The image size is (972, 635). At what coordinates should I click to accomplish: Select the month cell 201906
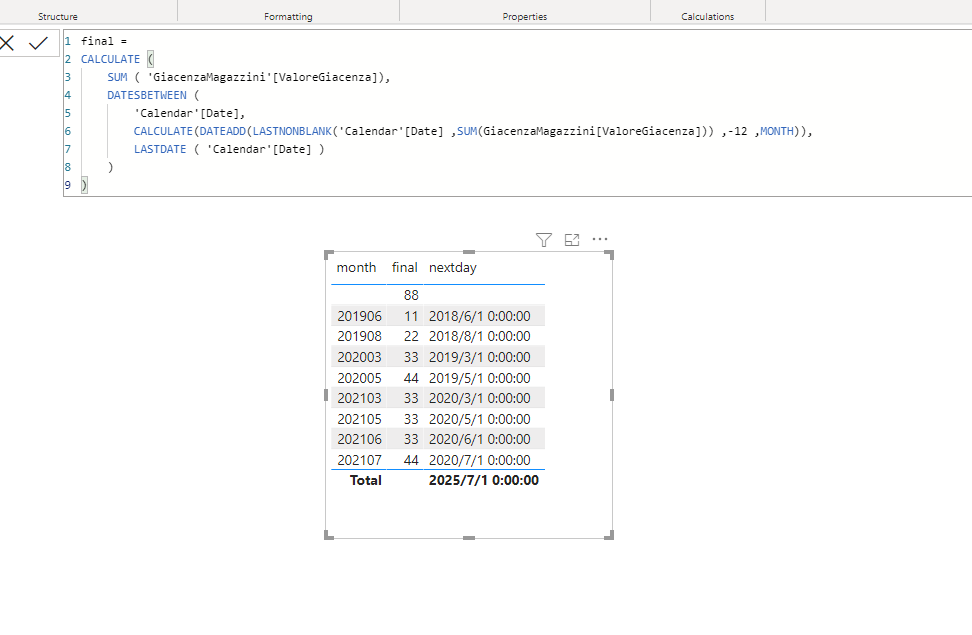tap(360, 316)
